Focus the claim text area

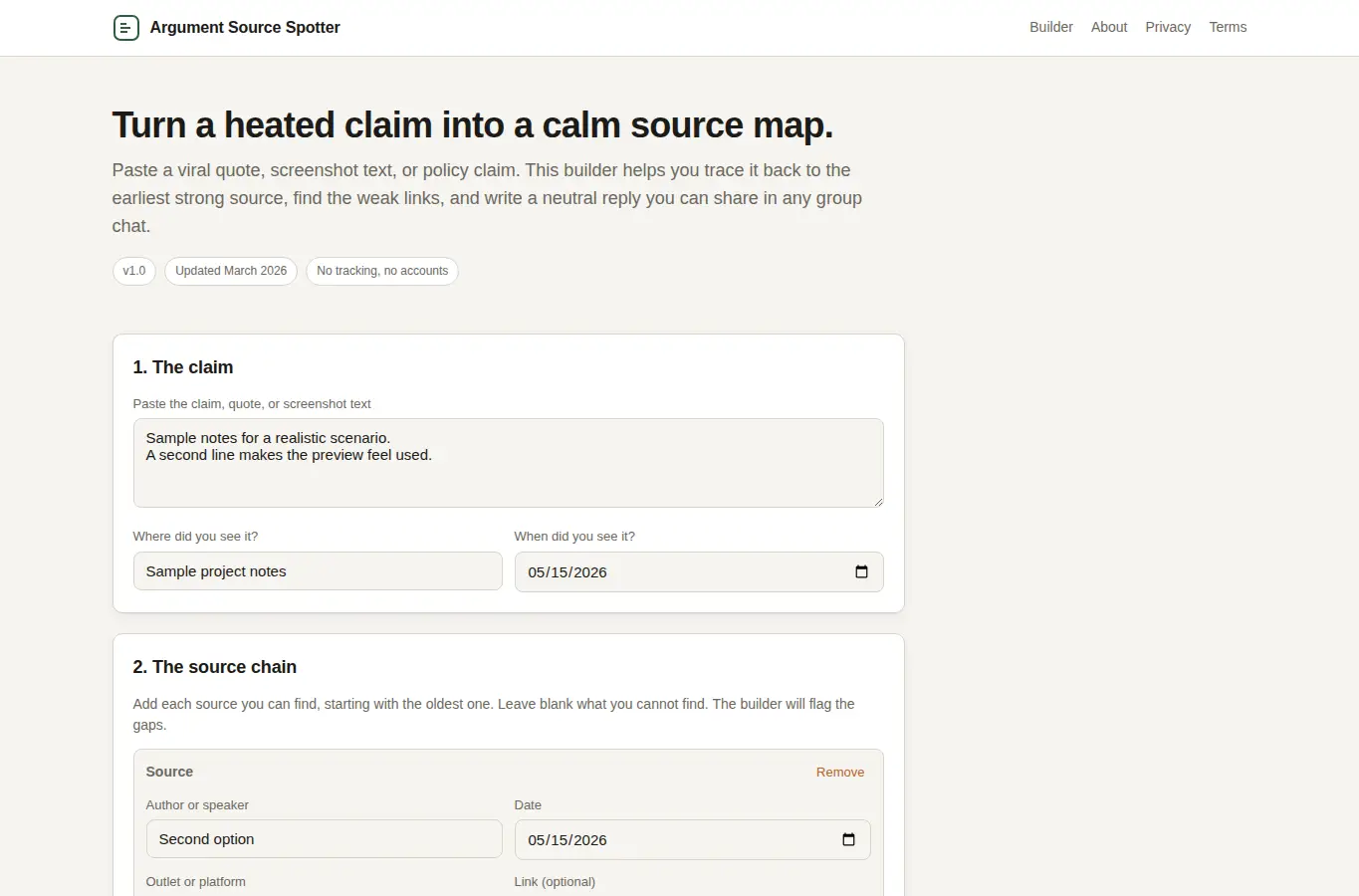point(509,463)
